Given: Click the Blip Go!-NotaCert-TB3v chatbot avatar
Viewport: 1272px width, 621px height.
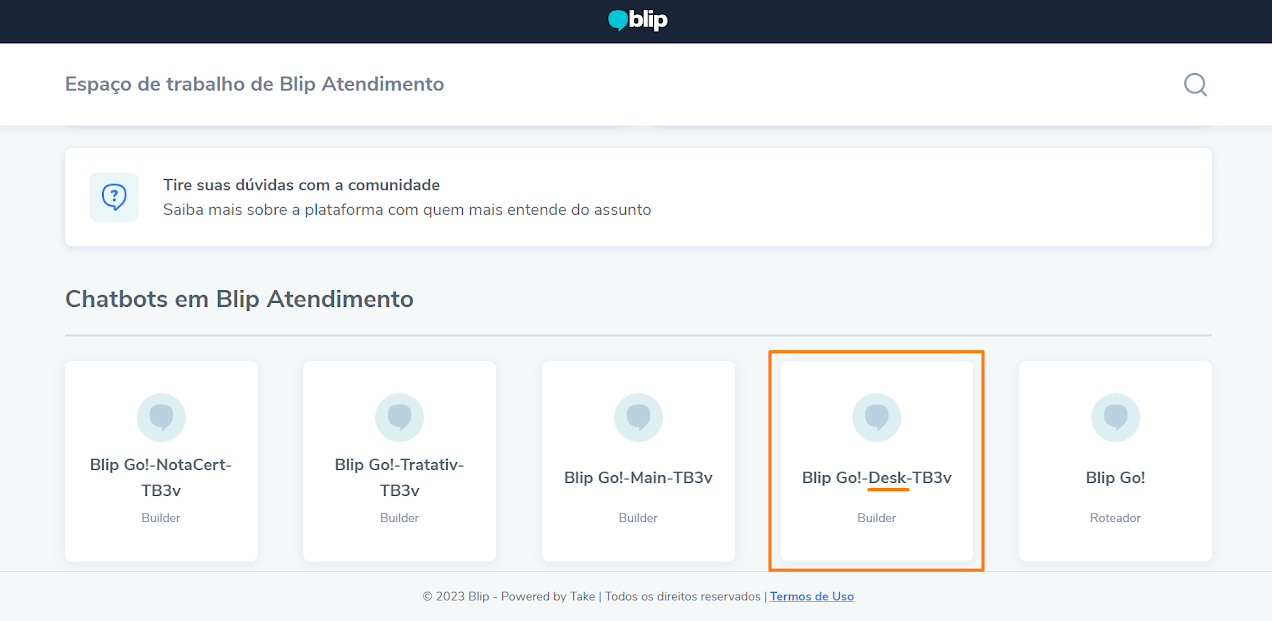Looking at the screenshot, I should pyautogui.click(x=161, y=417).
